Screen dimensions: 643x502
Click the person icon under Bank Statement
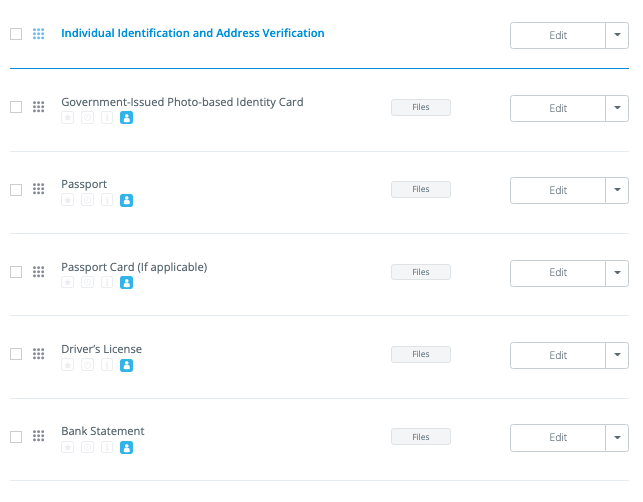127,447
